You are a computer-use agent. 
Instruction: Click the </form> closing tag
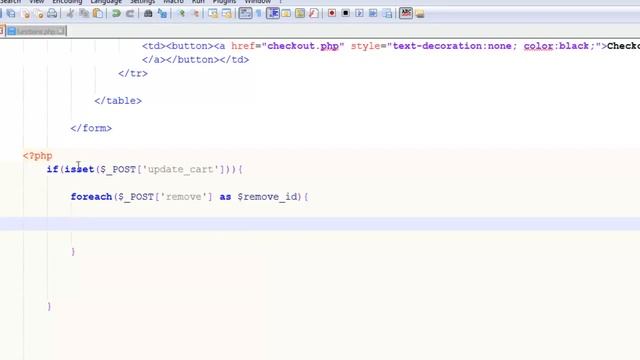(91, 129)
